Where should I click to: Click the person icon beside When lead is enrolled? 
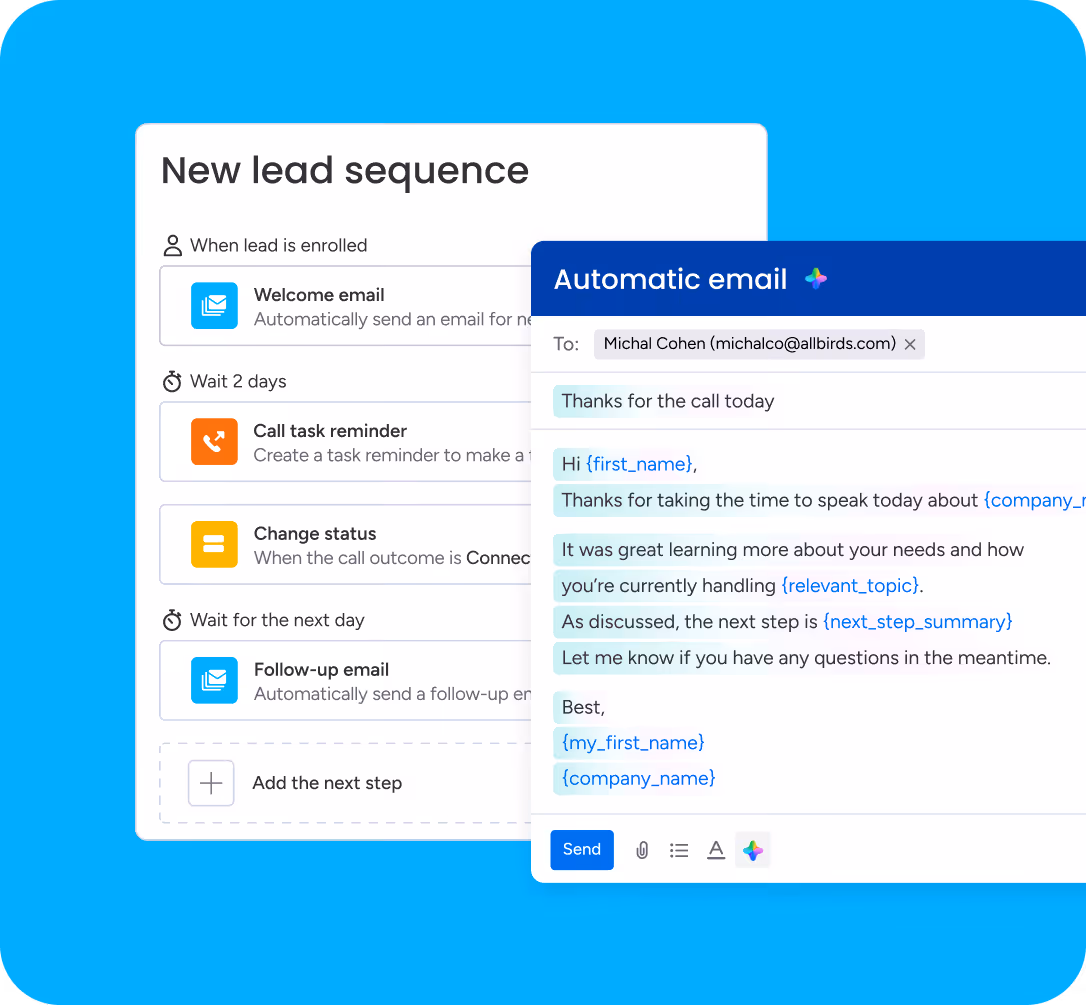(172, 246)
